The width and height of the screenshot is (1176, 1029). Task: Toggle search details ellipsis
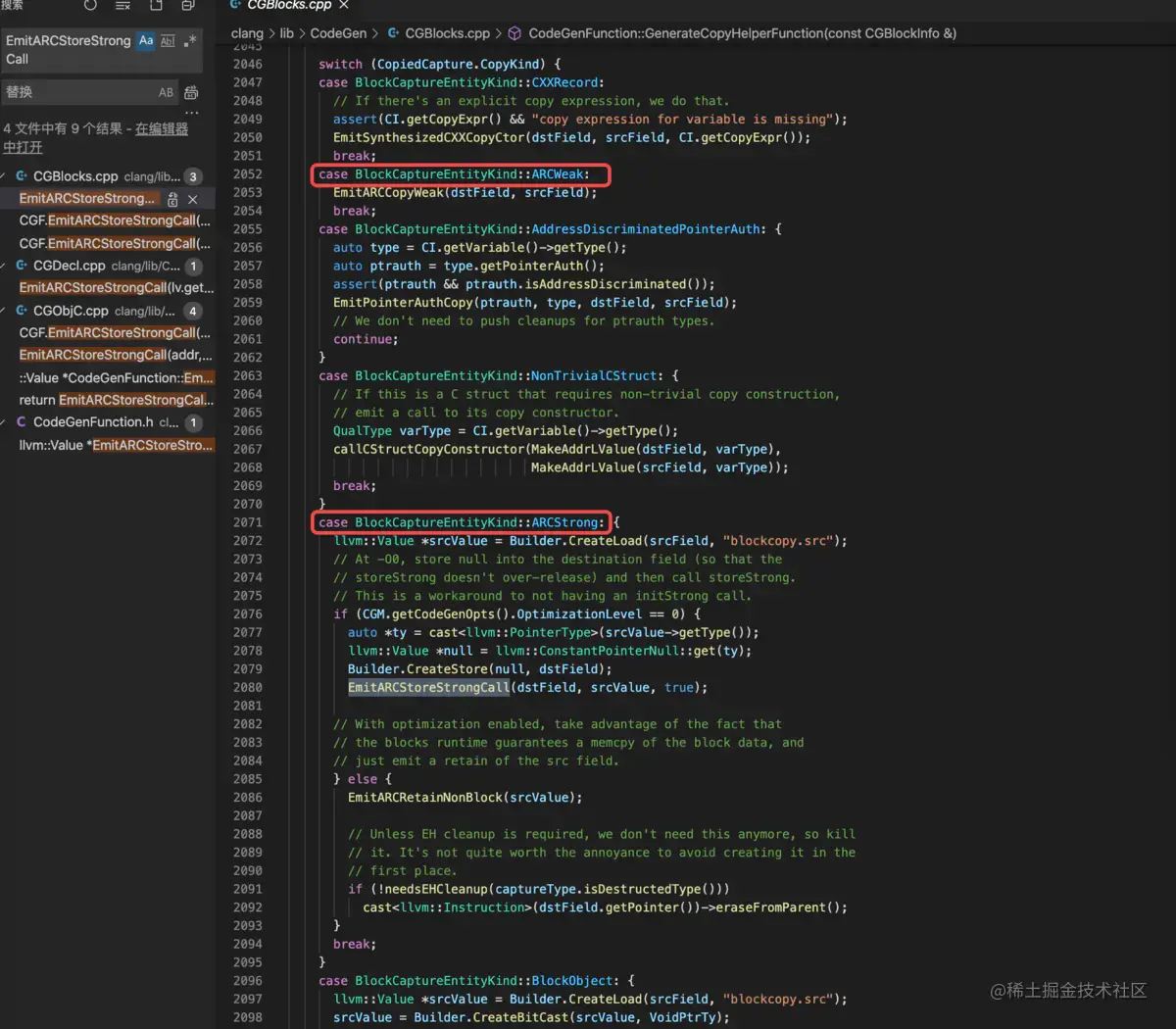[191, 112]
